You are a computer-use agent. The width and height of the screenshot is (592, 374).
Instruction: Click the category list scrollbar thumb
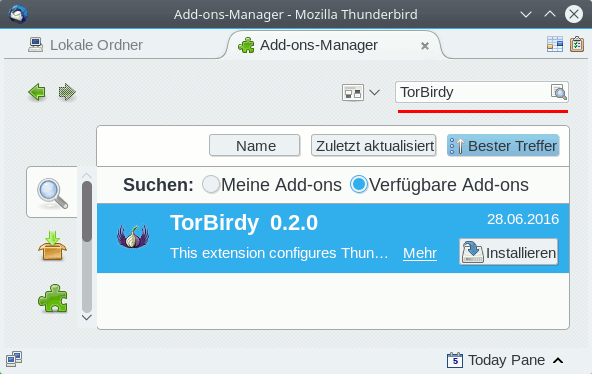coord(87,211)
